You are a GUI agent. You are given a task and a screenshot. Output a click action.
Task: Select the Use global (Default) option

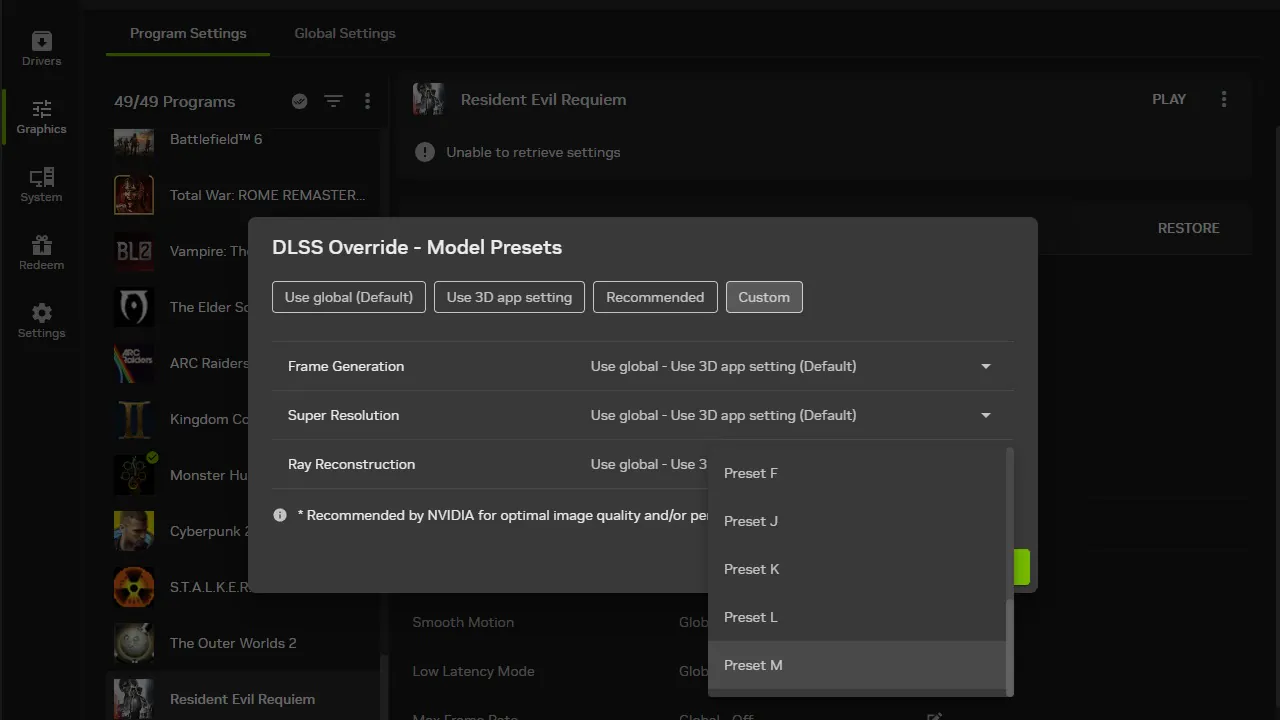pos(349,297)
